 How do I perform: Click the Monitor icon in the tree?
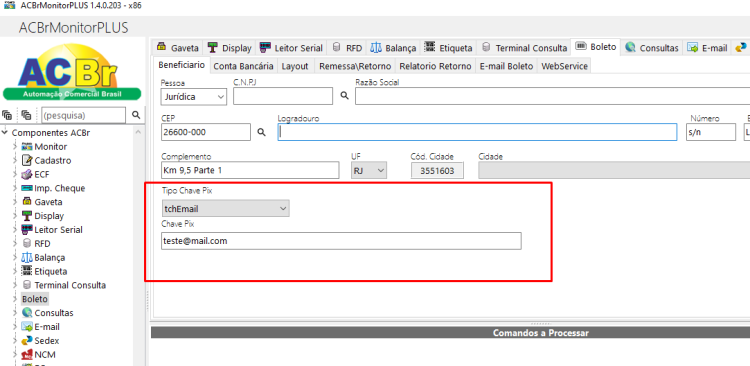pos(27,146)
